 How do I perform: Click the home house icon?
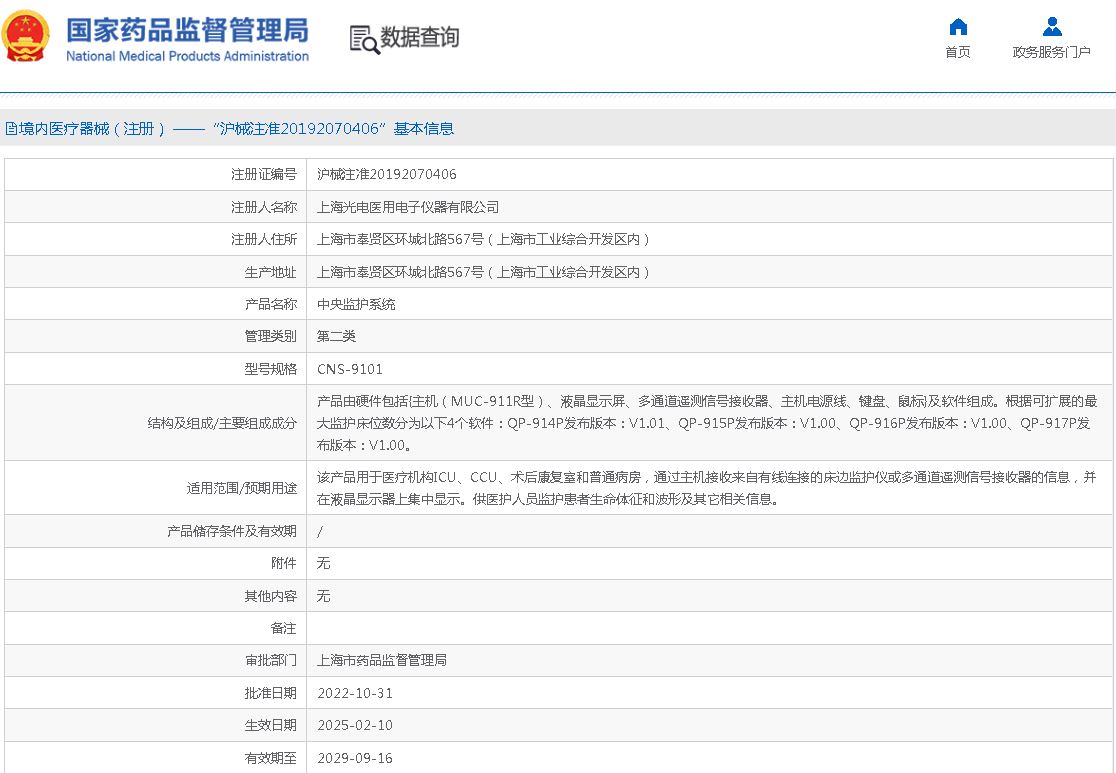click(x=958, y=27)
